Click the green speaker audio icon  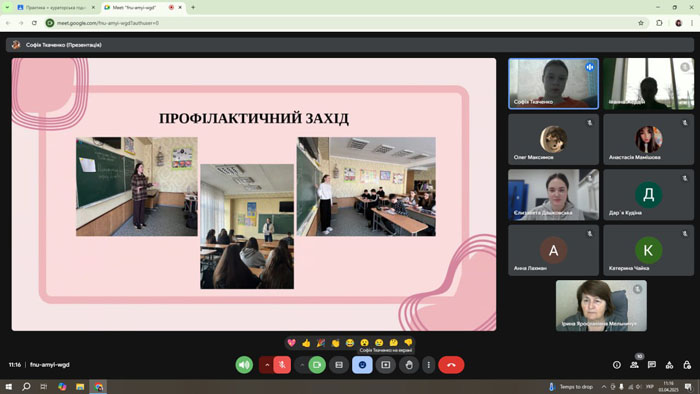(x=244, y=365)
